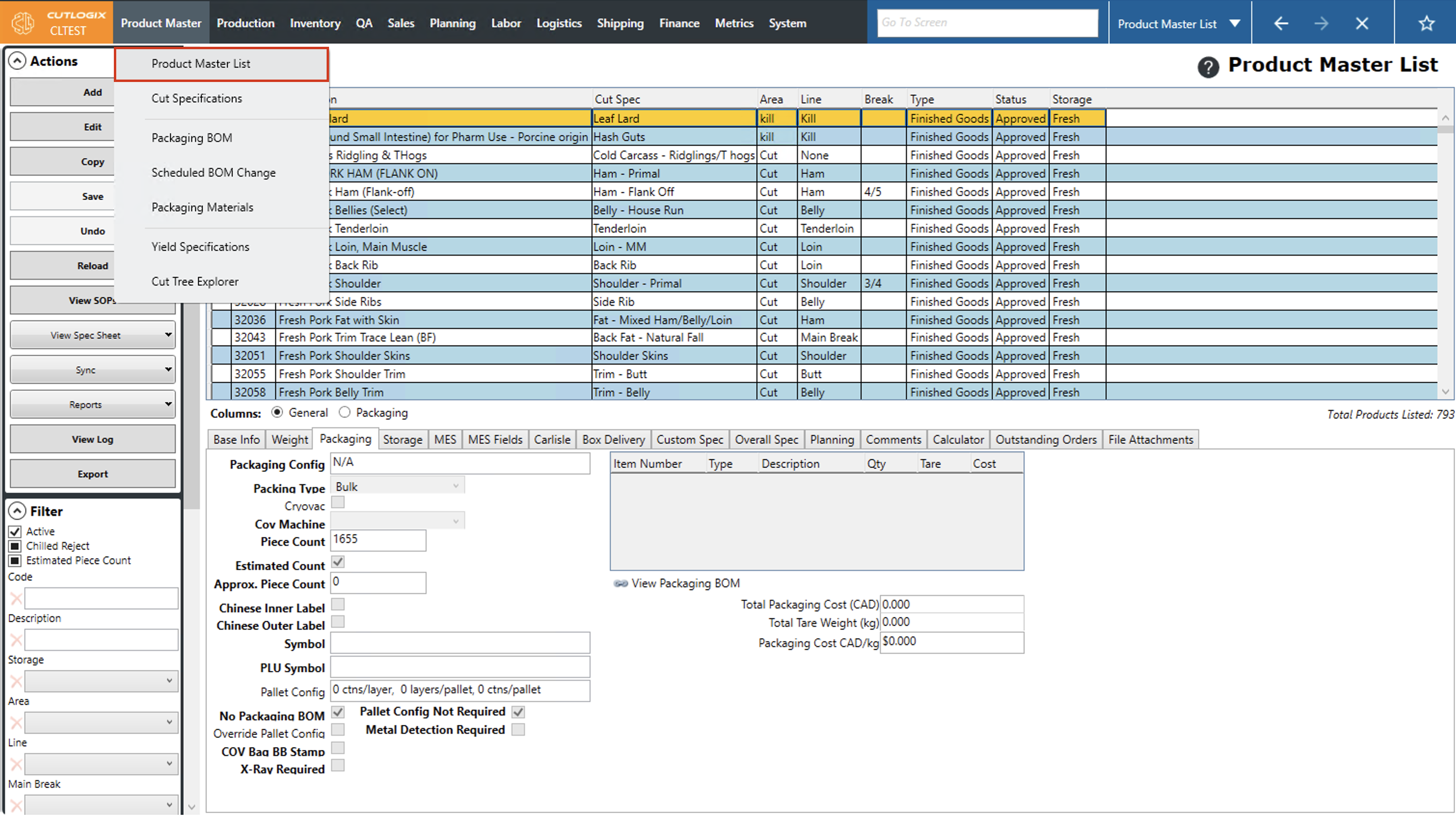Screen dimensions: 1456x815
Task: Clear the Description filter with red X
Action: [x=16, y=640]
